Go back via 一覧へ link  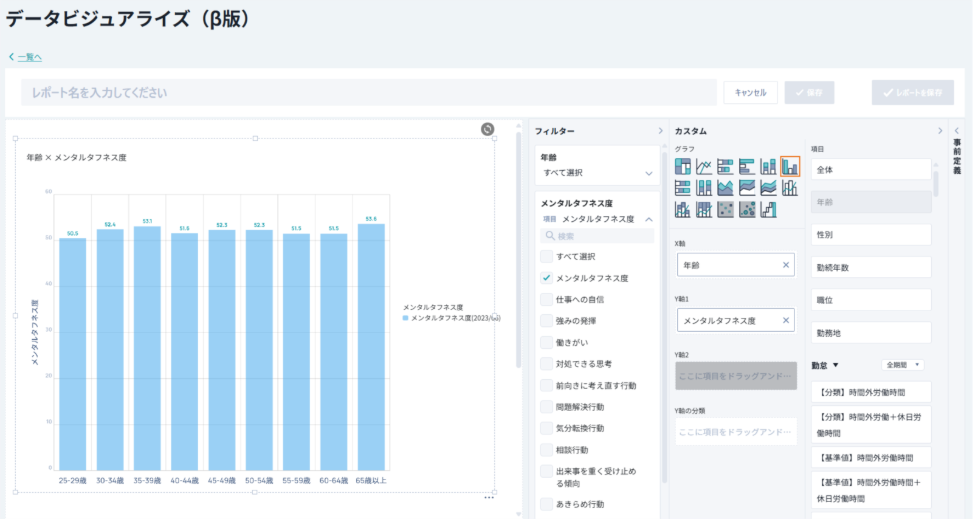29,57
